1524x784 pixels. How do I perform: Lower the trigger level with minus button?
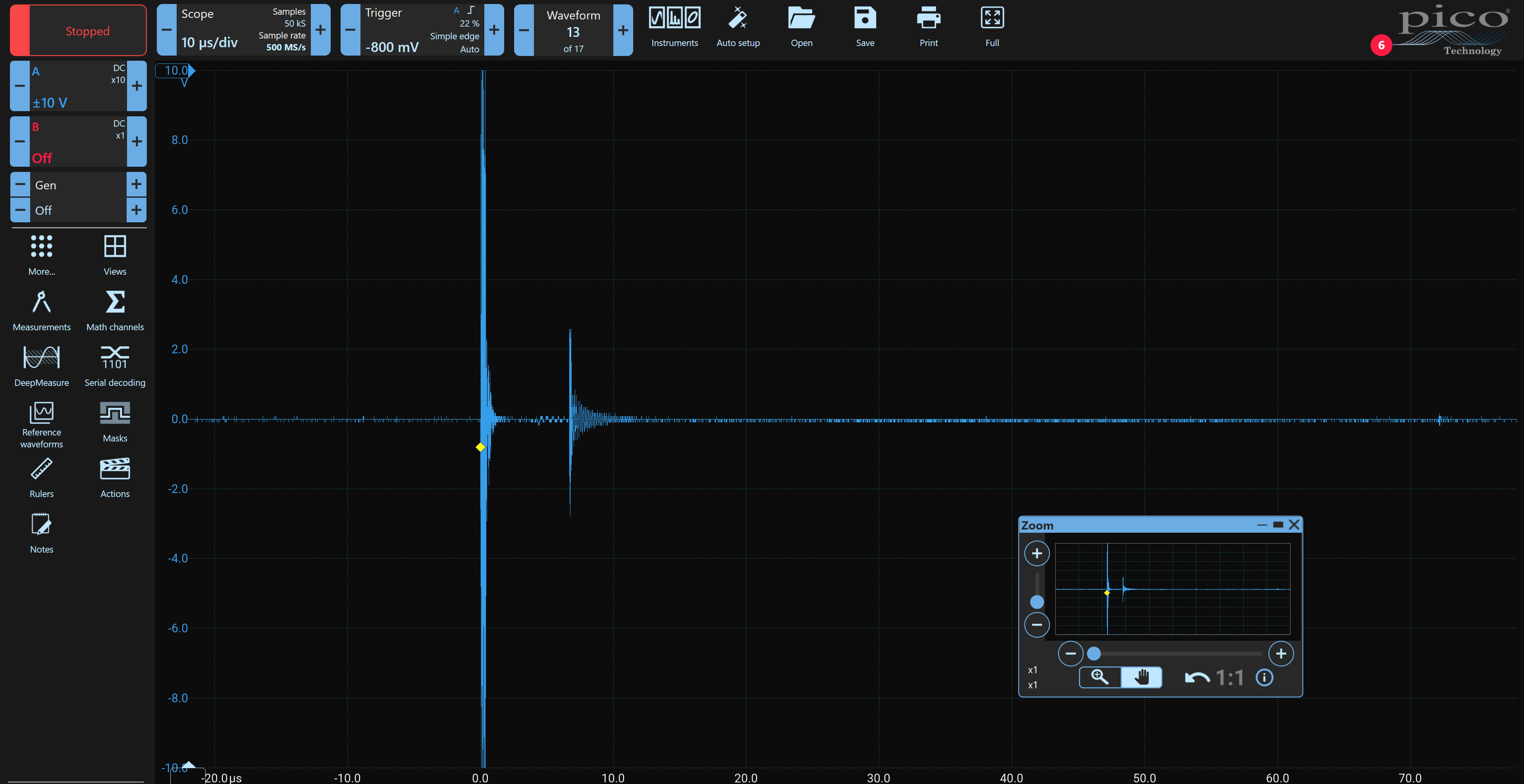coord(350,30)
